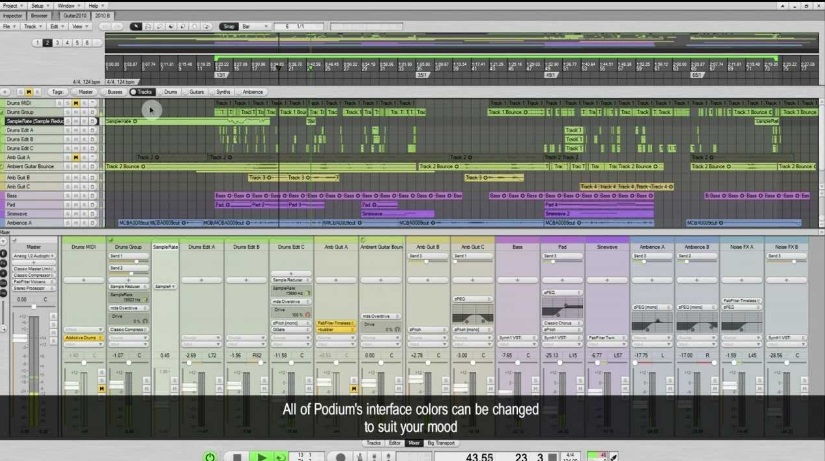Select the Ambience tag filter
Viewport: 825px width, 461px height.
[250, 92]
